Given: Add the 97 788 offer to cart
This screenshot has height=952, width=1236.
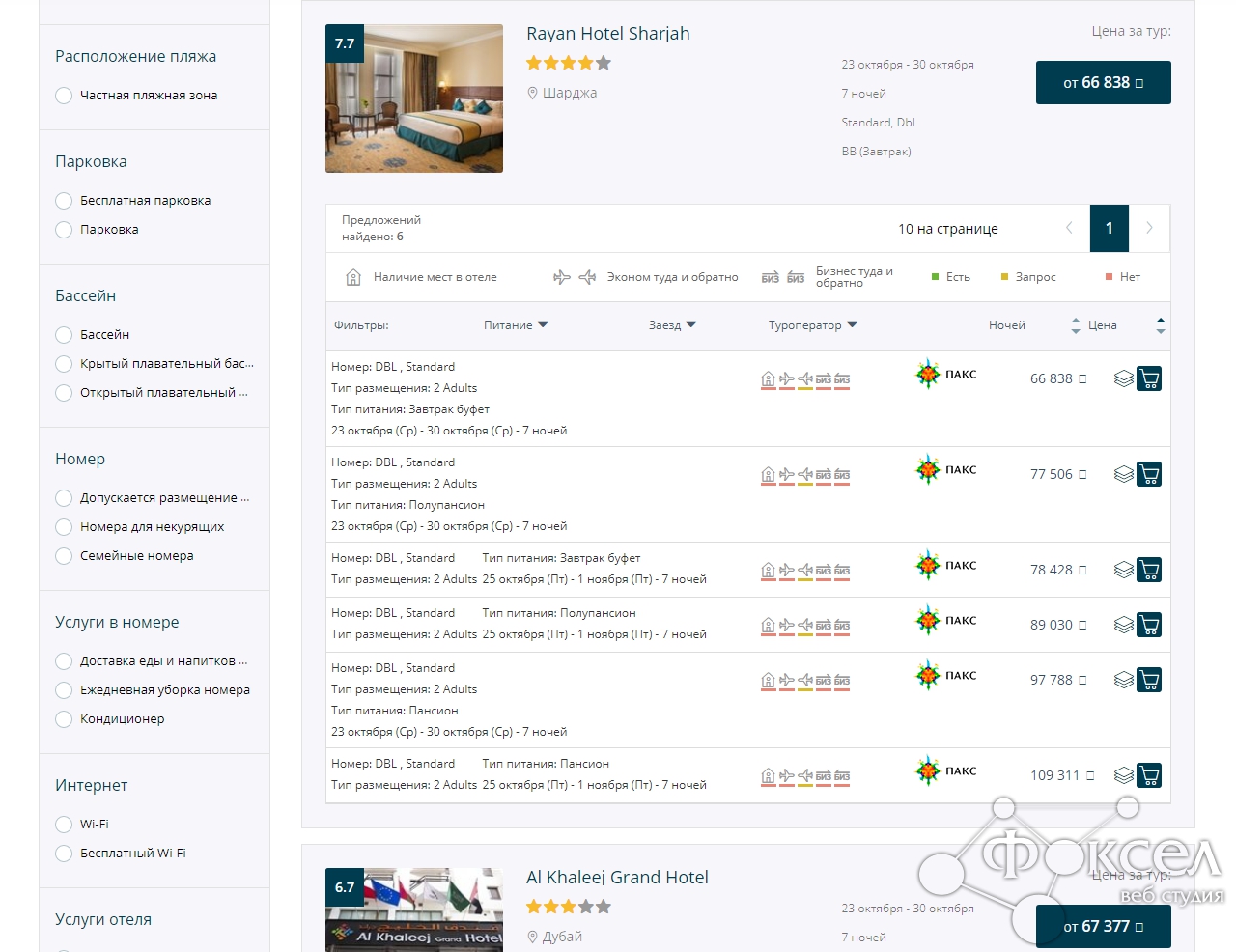Looking at the screenshot, I should [x=1149, y=680].
